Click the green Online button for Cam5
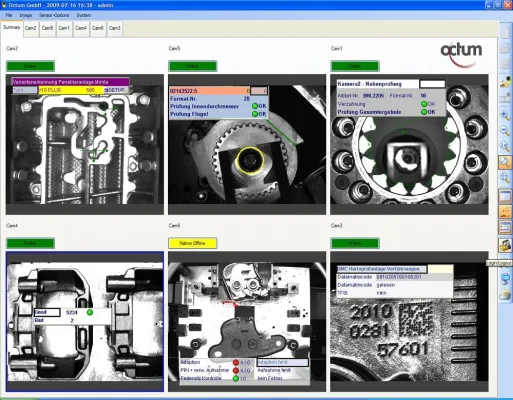 193,66
